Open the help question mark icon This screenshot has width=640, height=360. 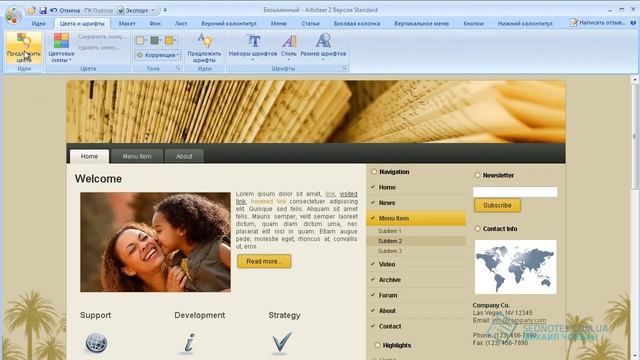(633, 23)
